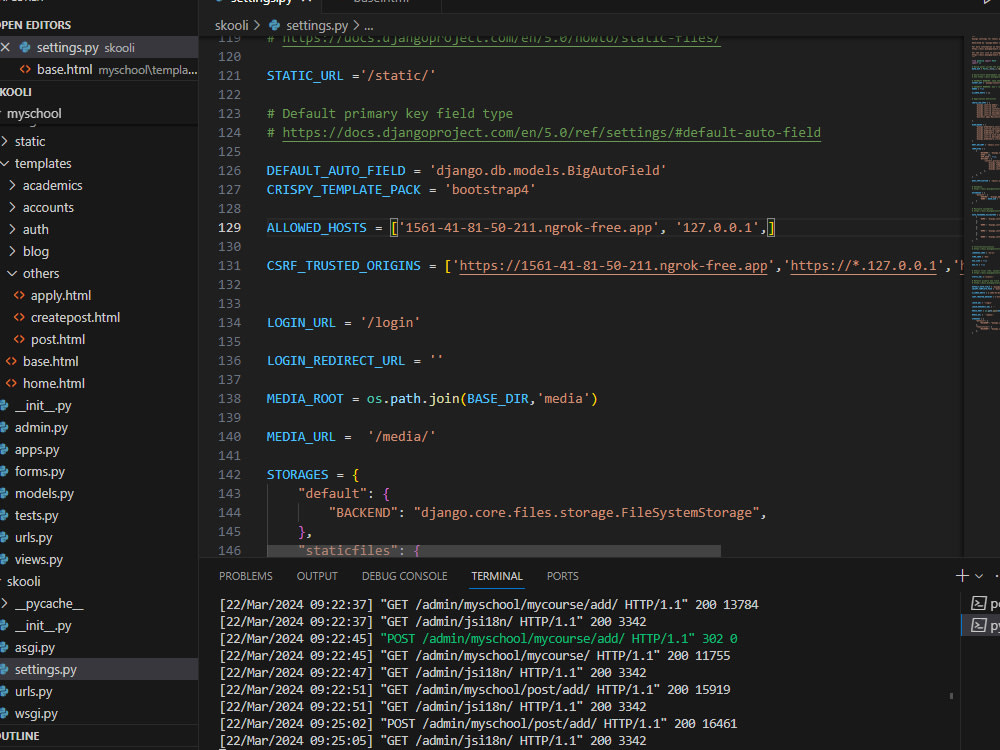Select settings.py skooli in Open Editors
The width and height of the screenshot is (1000, 750).
point(99,47)
